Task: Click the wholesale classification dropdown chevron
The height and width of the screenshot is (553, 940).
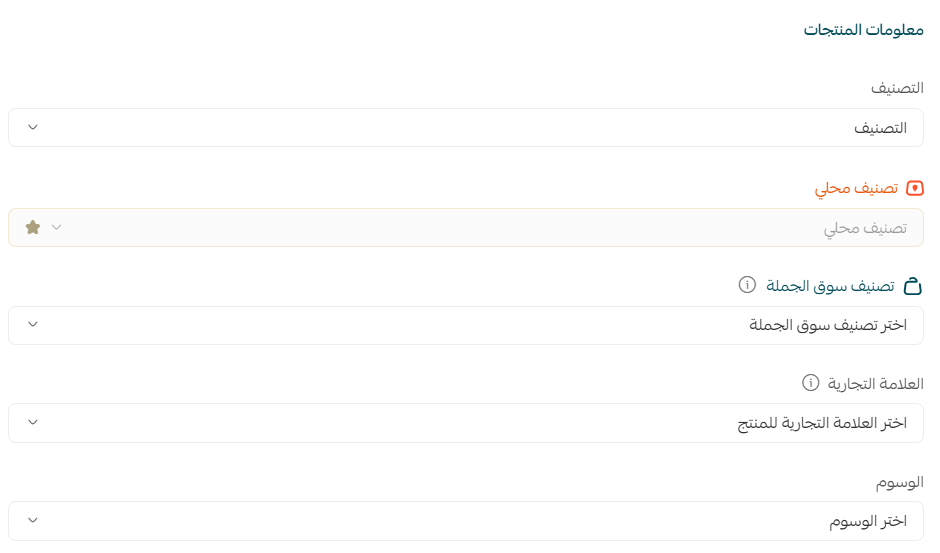Action: pyautogui.click(x=33, y=325)
